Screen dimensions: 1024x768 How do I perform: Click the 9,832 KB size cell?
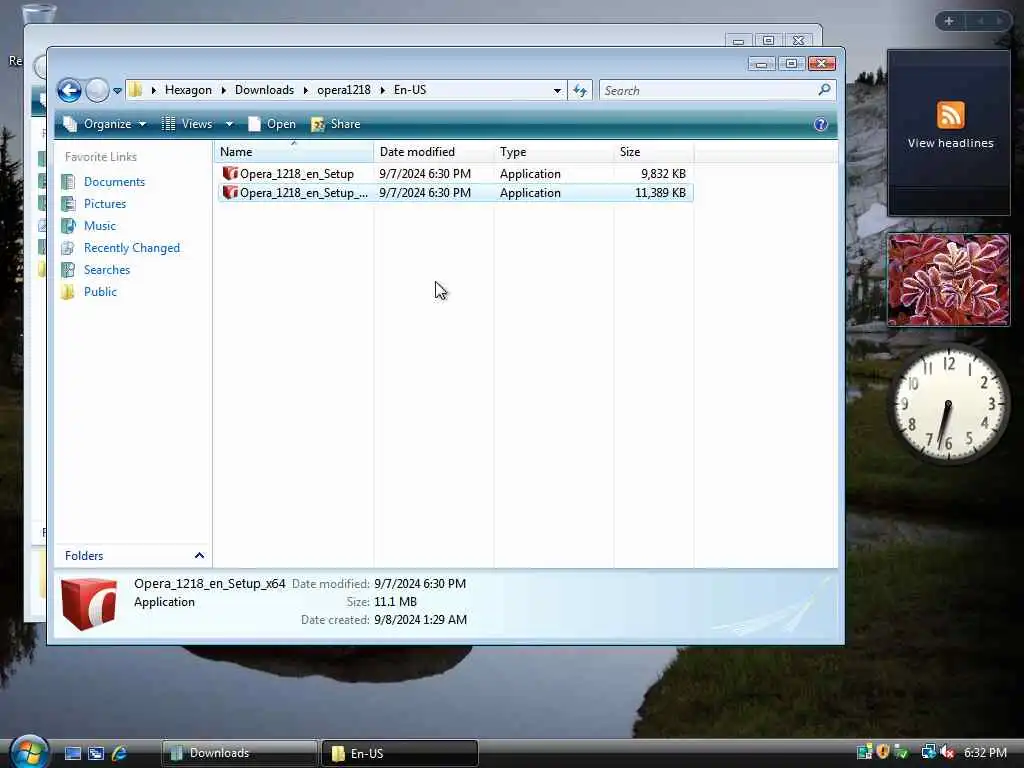(x=663, y=174)
